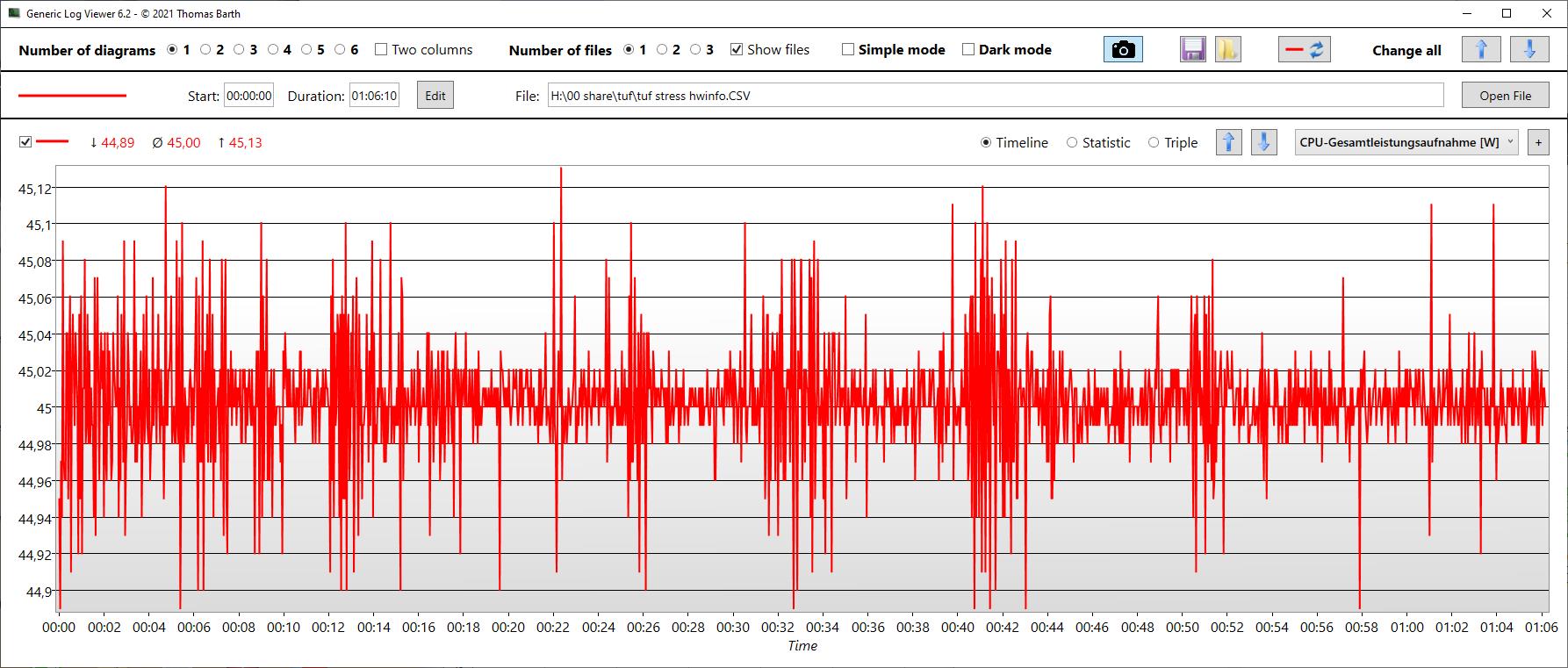The height and width of the screenshot is (668, 1568).
Task: Click the 45,12 y-axis label
Action: pos(34,189)
